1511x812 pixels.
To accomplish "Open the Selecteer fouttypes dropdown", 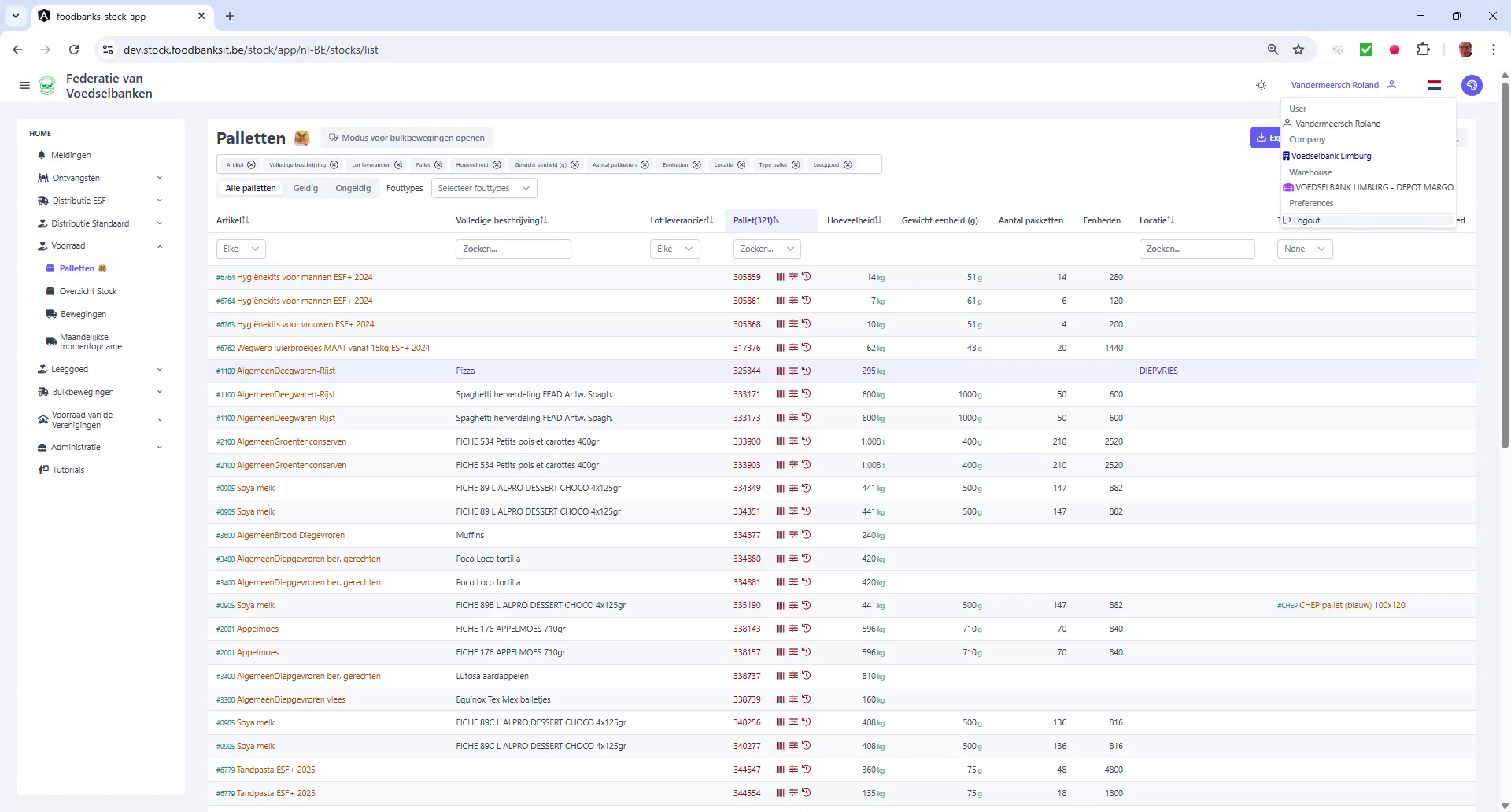I will click(x=483, y=188).
